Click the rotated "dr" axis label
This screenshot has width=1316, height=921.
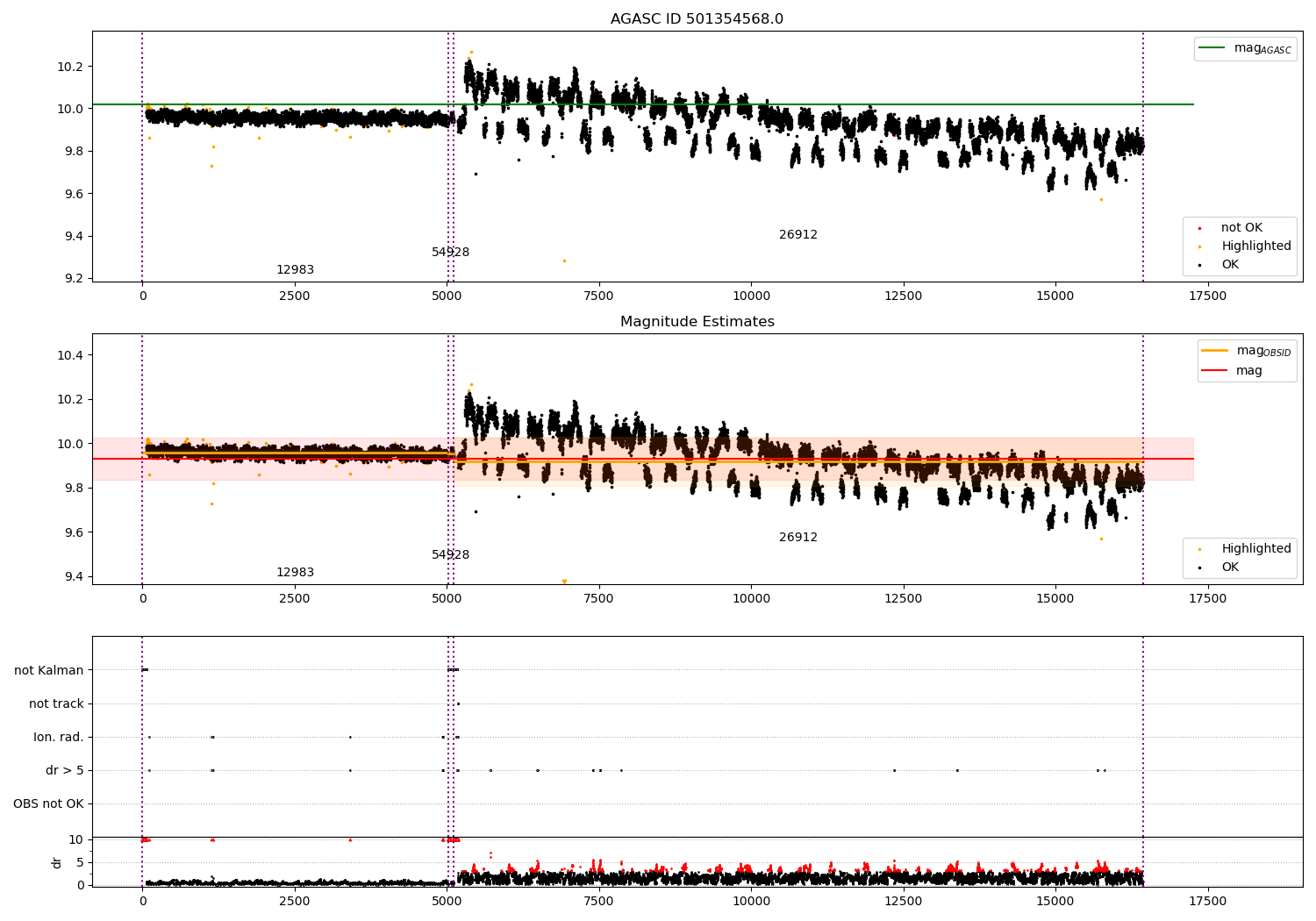point(57,863)
